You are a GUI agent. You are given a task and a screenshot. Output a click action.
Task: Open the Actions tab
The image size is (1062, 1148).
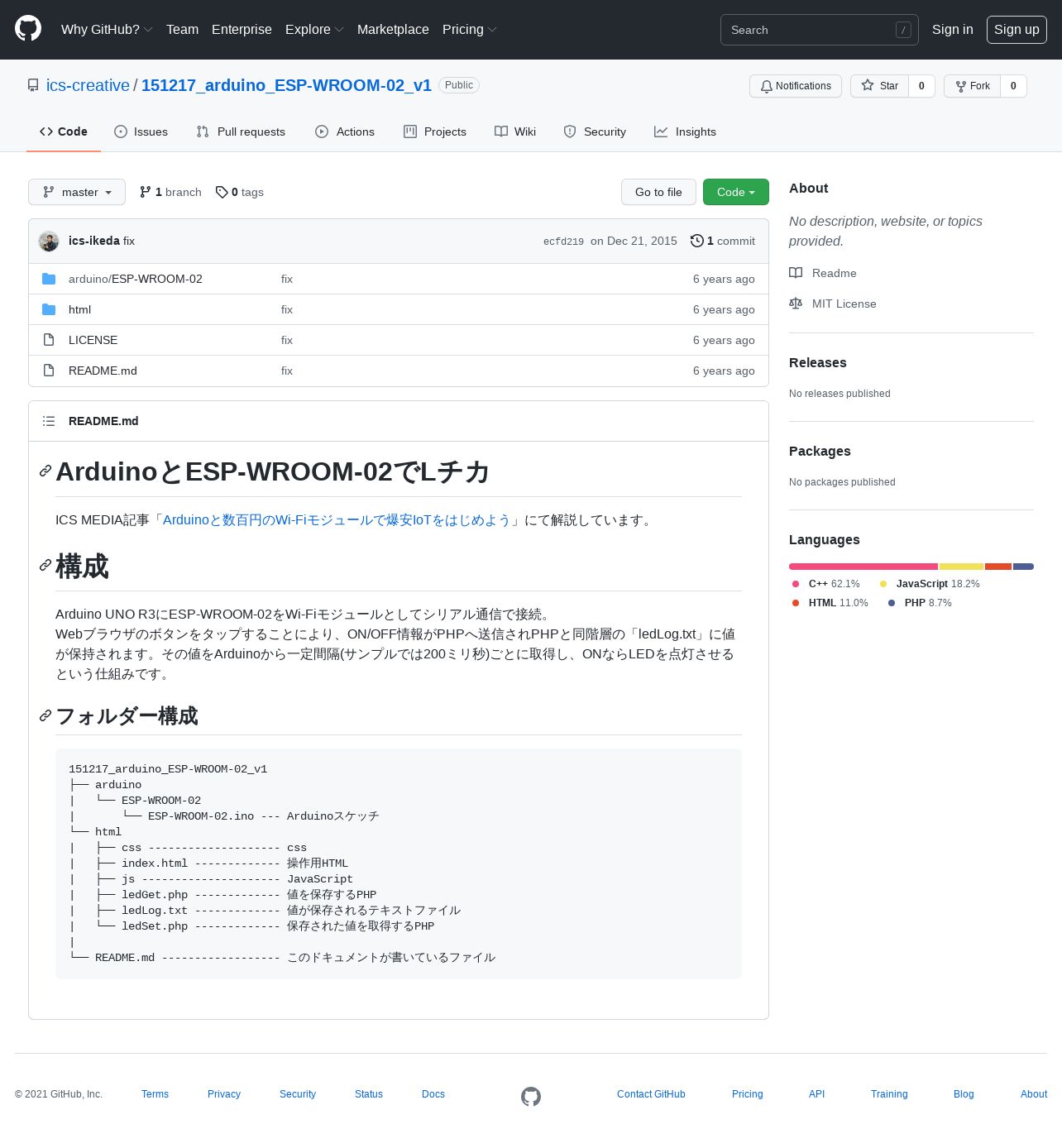click(x=345, y=132)
